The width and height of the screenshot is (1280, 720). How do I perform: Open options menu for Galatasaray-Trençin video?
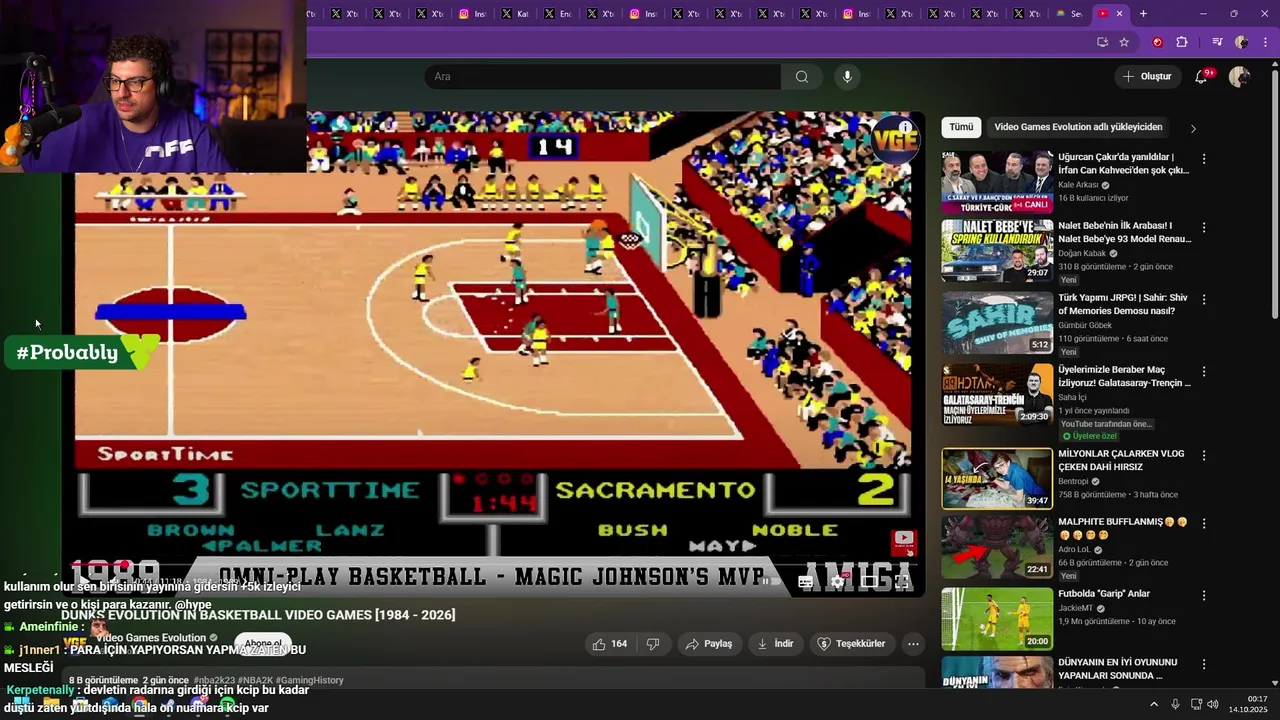coord(1204,371)
